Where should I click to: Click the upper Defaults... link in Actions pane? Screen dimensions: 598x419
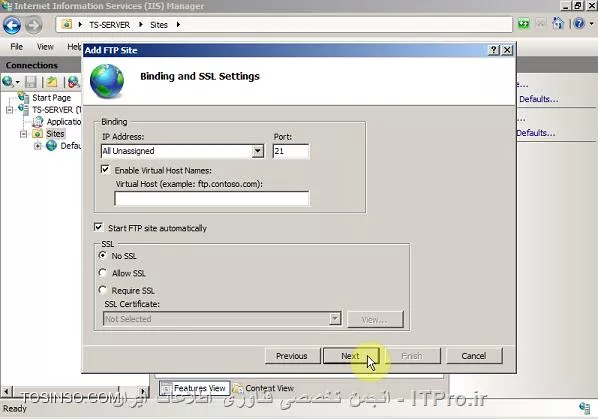click(539, 99)
